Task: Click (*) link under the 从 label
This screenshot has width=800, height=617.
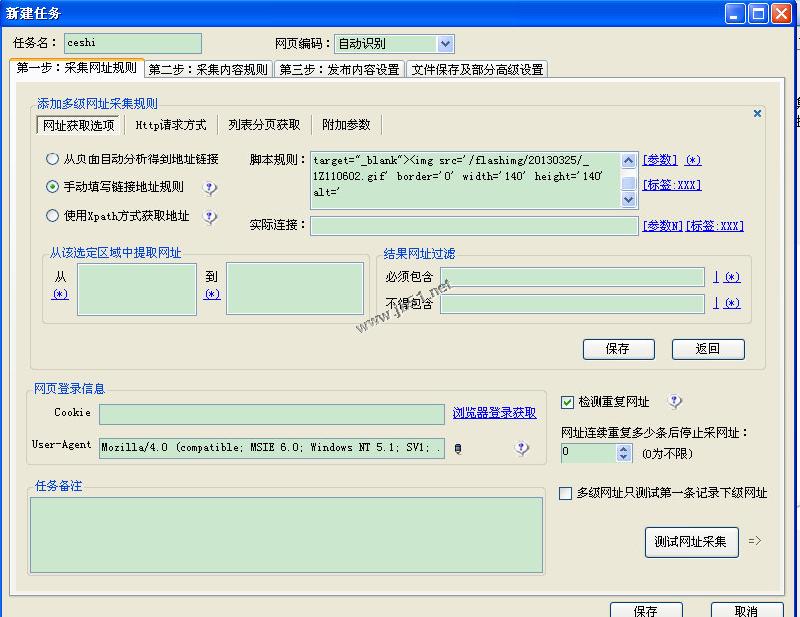Action: (60, 294)
